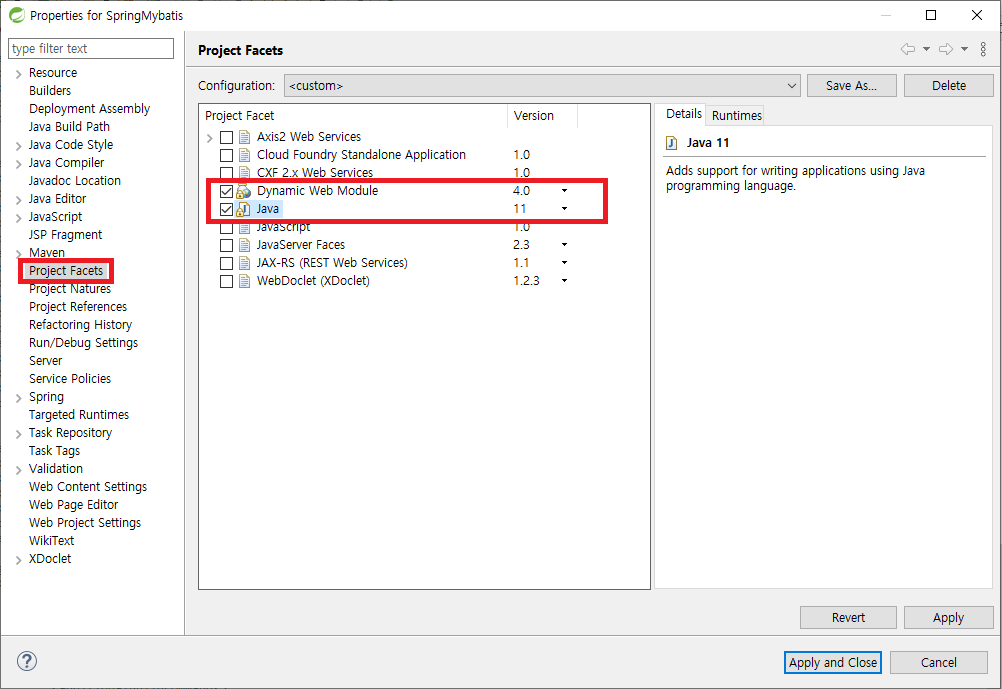1002x689 pixels.
Task: Select Deployment Assembly page
Action: (89, 109)
